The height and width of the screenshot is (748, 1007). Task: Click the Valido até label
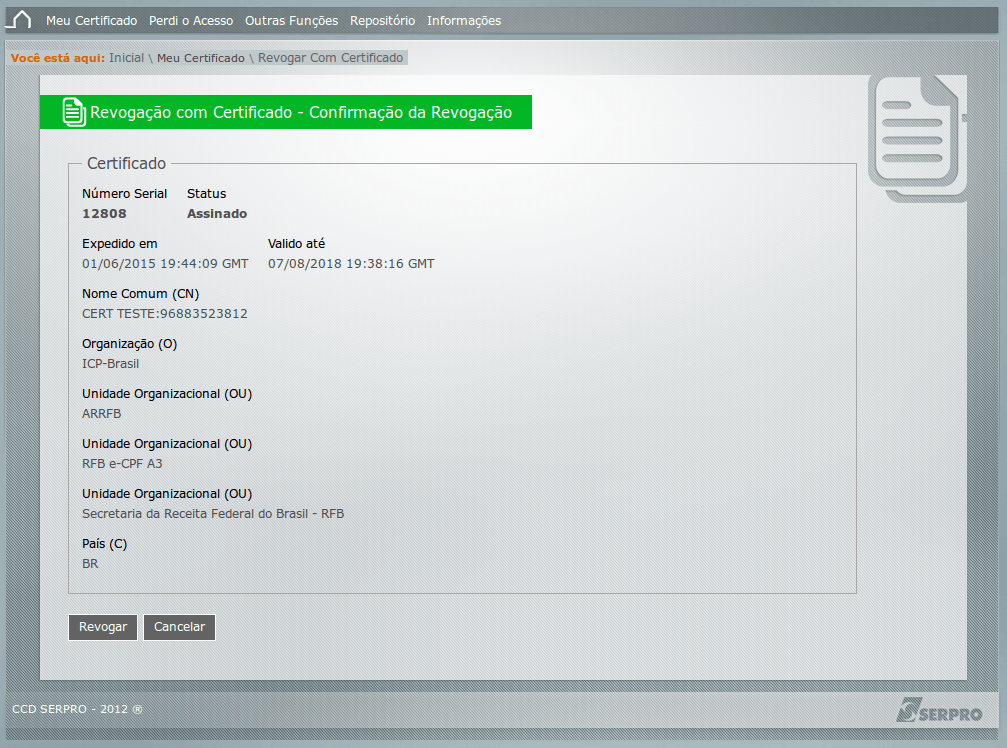pyautogui.click(x=296, y=244)
